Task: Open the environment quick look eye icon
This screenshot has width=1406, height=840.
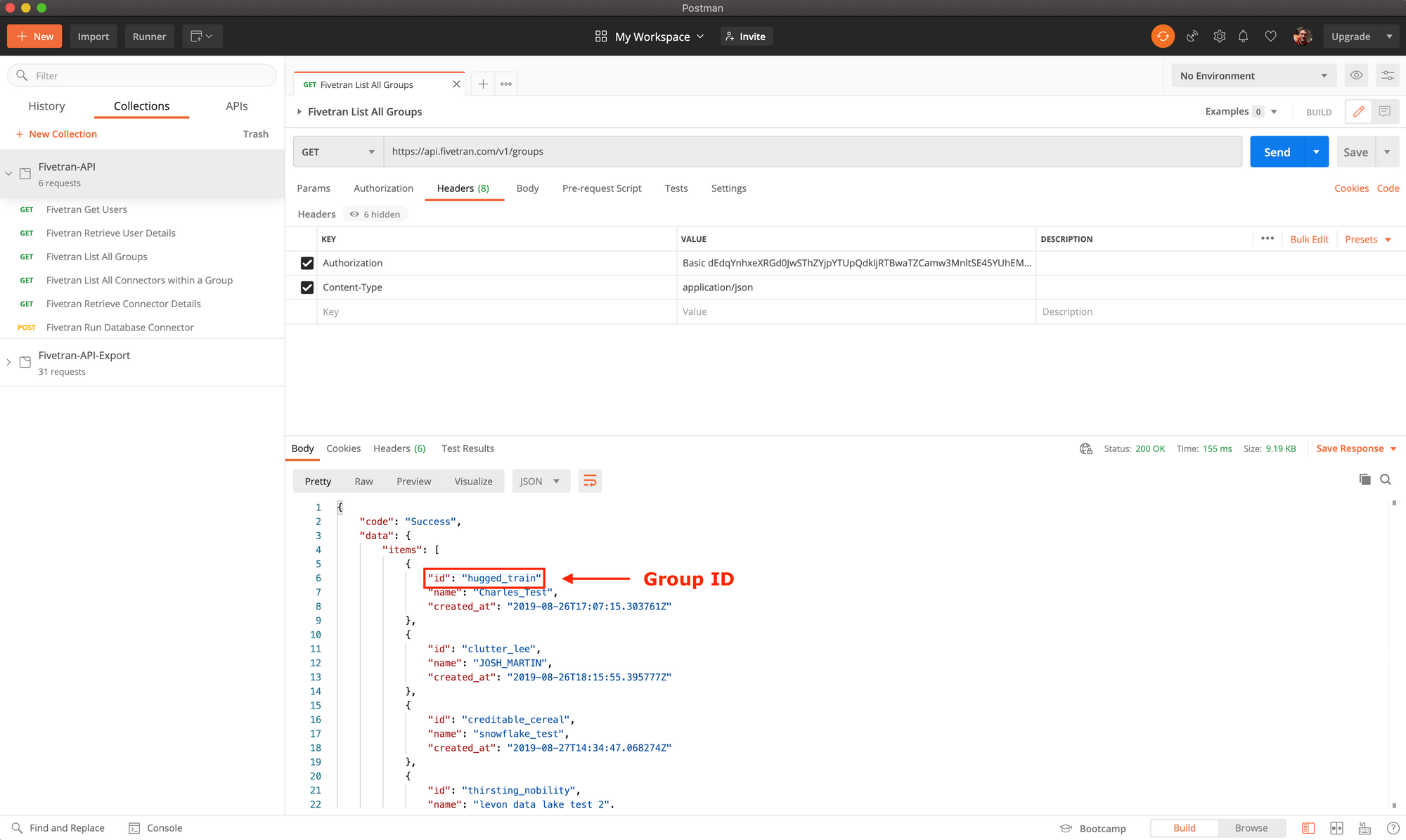Action: [x=1356, y=76]
